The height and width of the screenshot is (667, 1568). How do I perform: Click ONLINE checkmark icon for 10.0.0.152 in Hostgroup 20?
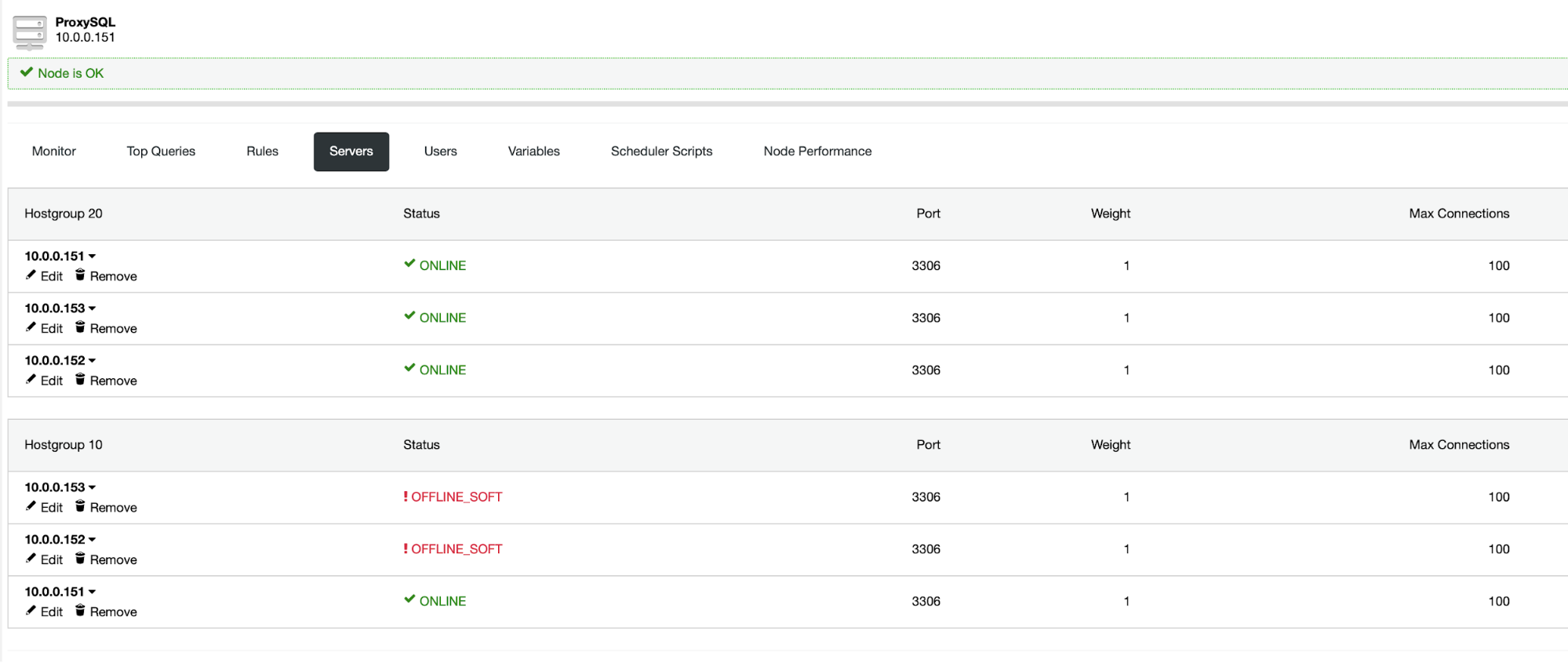tap(409, 369)
